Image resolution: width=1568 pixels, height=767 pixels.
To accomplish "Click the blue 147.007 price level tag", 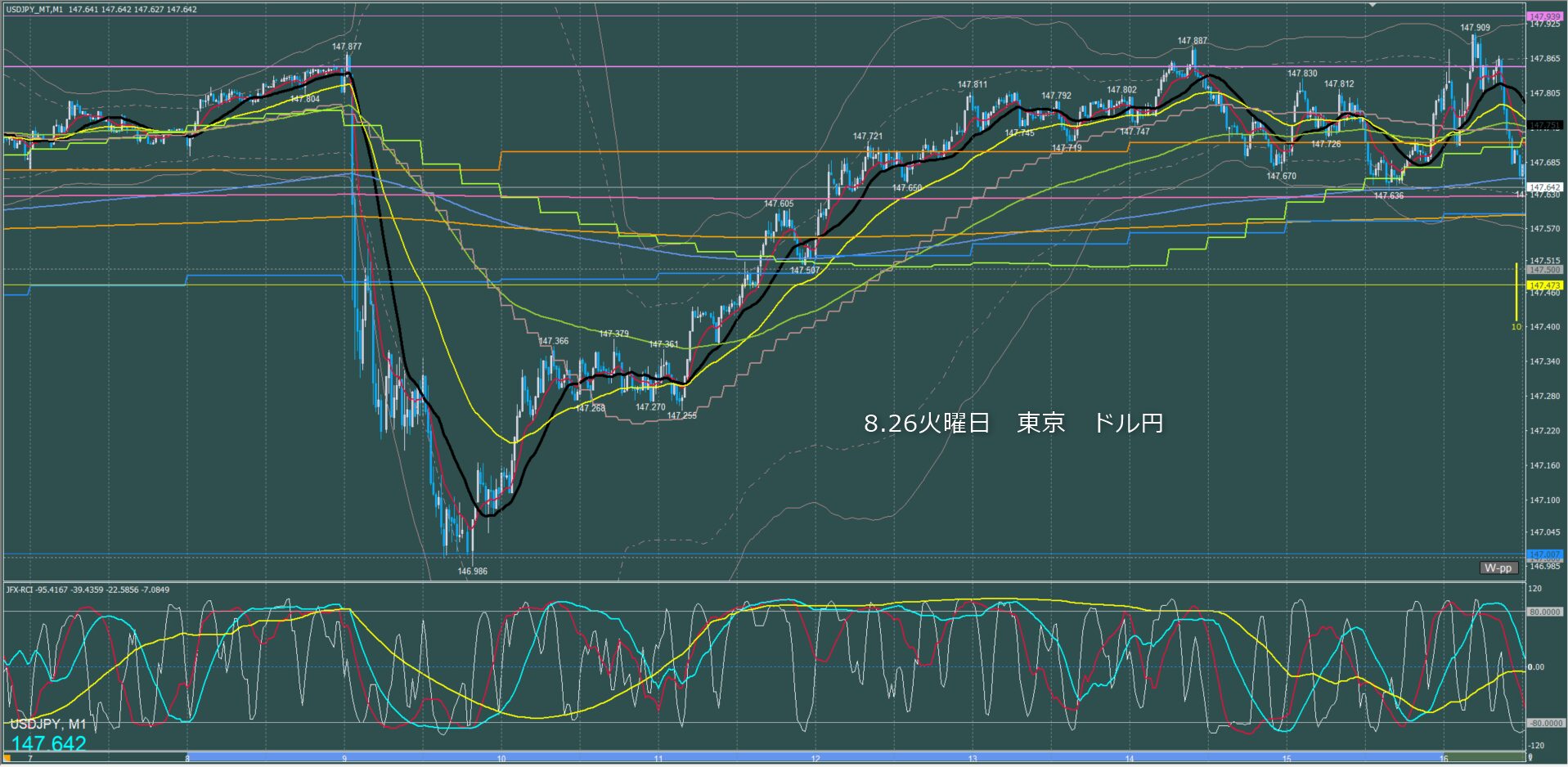I will (x=1543, y=554).
